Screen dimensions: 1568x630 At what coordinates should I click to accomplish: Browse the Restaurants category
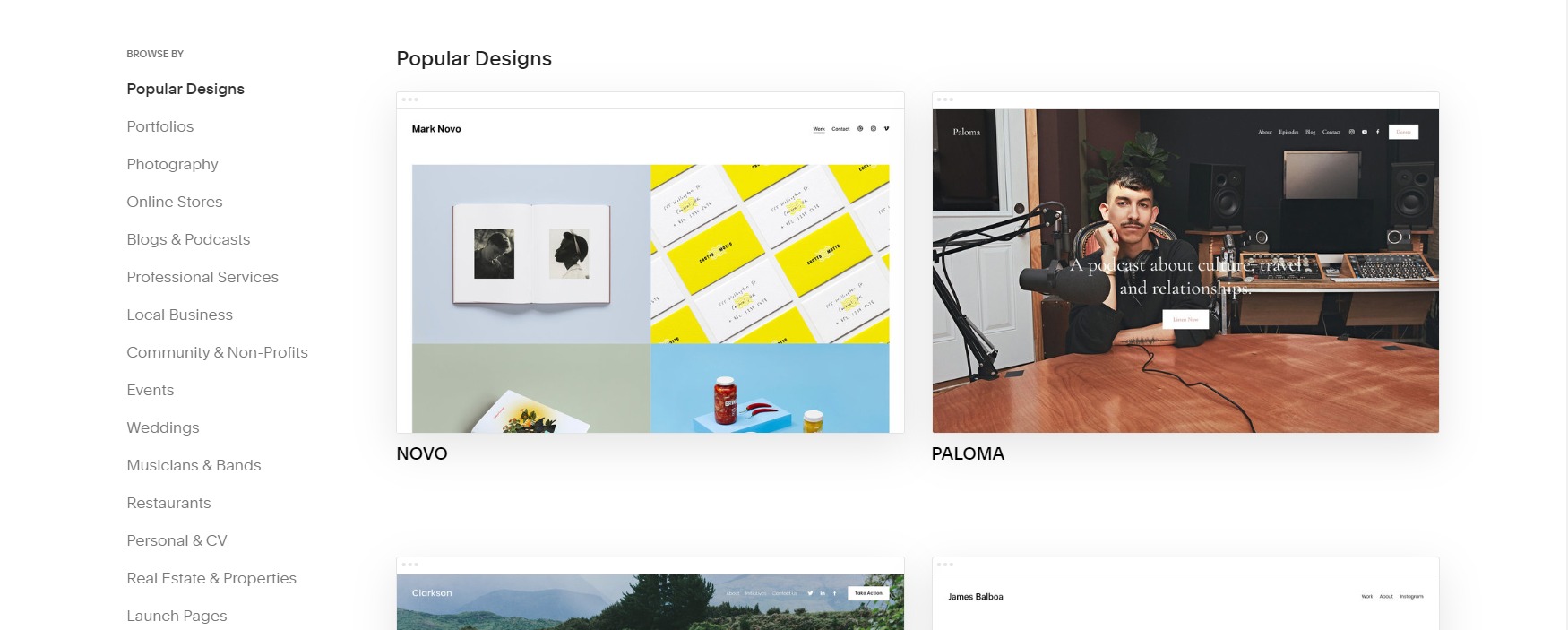[x=168, y=503]
